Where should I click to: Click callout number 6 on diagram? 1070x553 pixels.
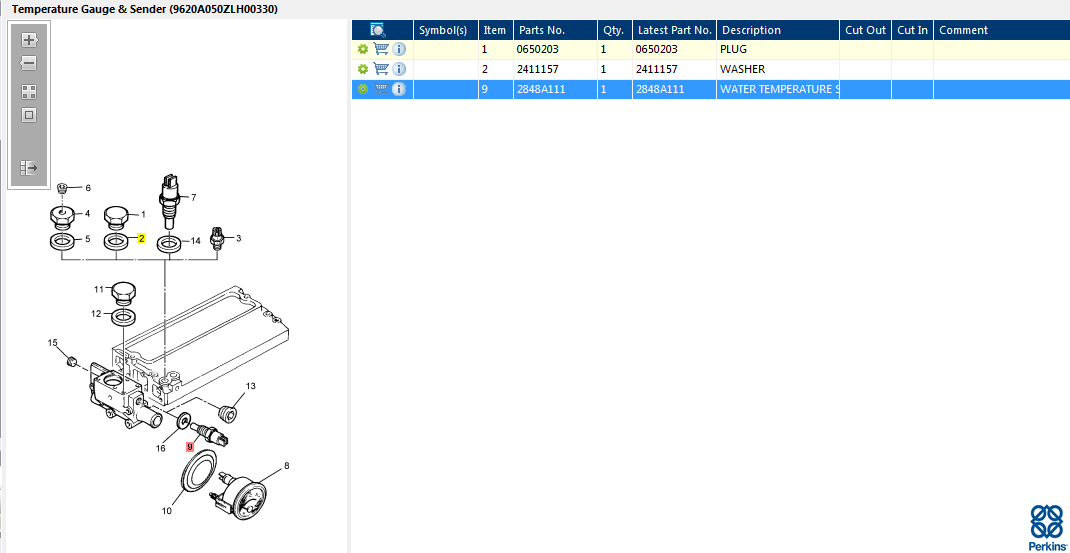87,188
